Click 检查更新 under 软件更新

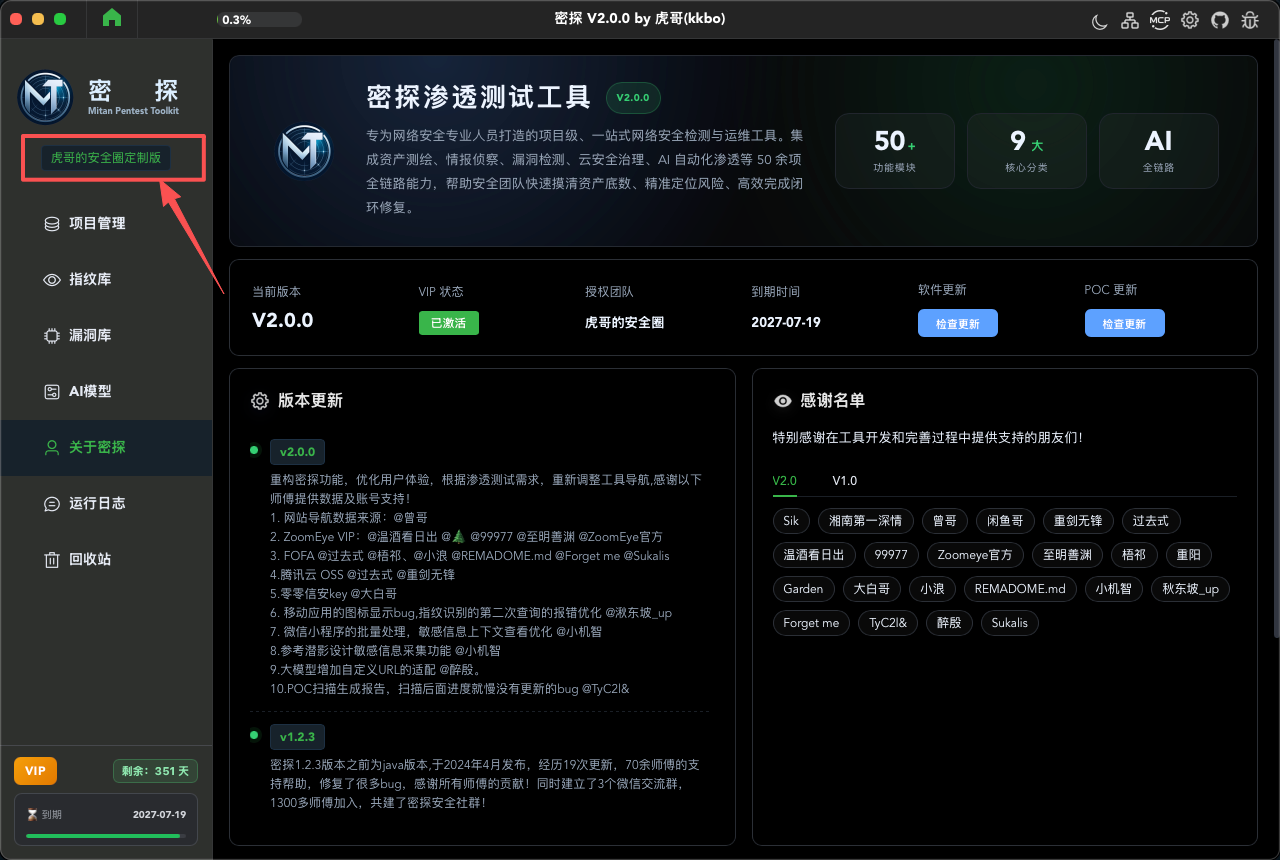click(958, 323)
